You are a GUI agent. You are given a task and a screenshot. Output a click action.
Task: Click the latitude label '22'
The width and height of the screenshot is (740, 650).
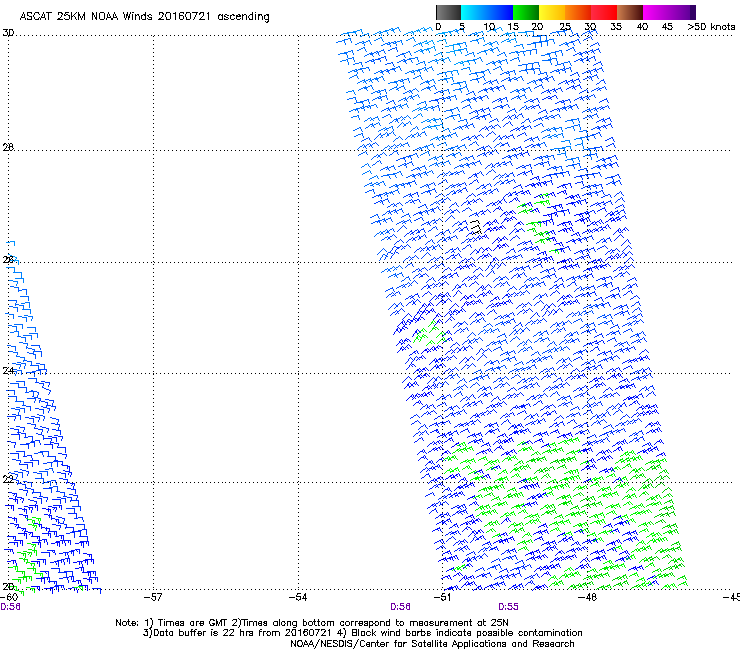(x=8, y=480)
